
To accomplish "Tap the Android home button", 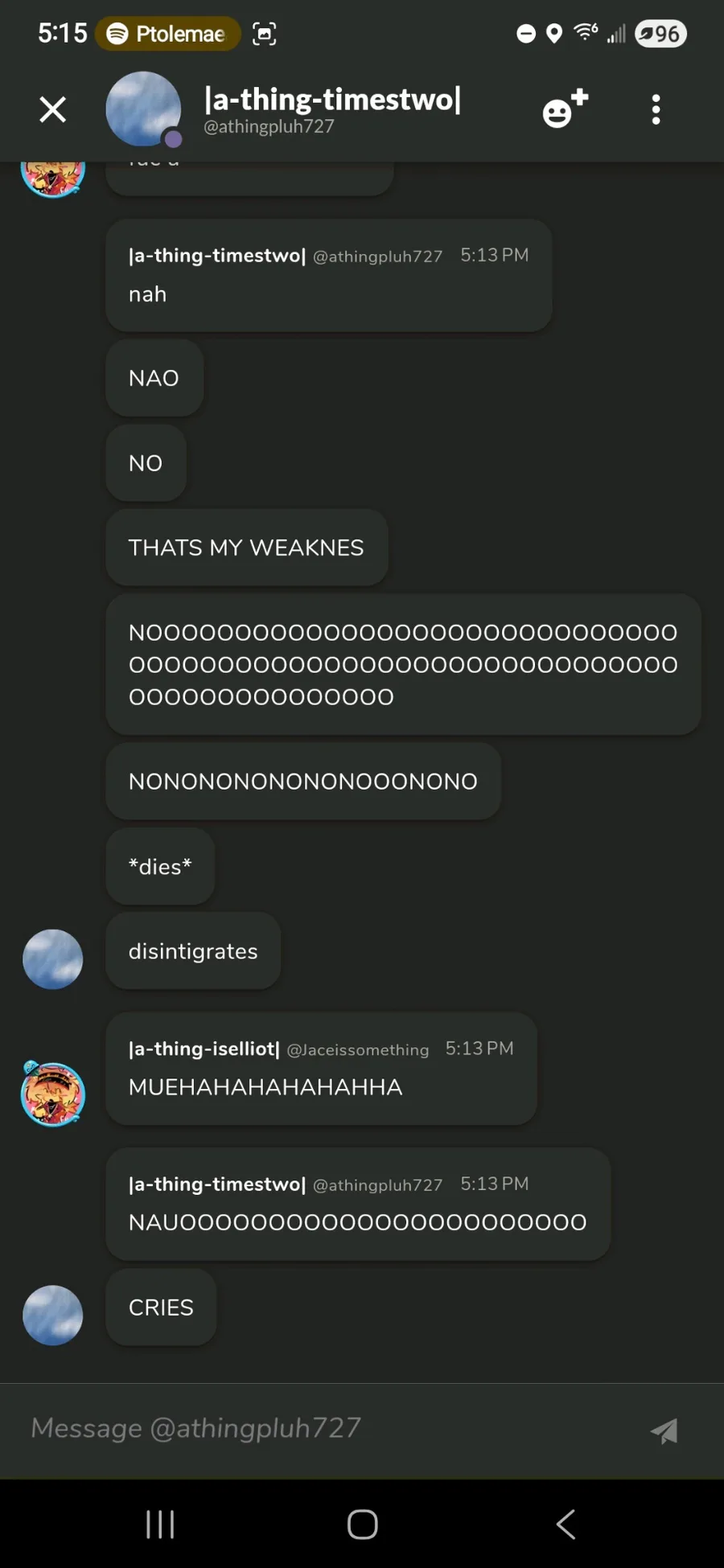I will point(362,1524).
